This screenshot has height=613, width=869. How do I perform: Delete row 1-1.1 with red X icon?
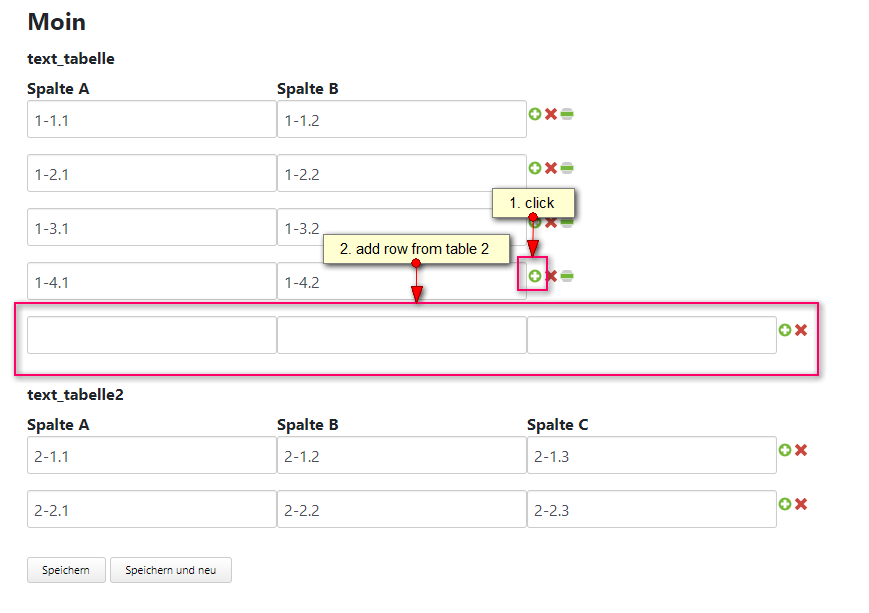551,115
